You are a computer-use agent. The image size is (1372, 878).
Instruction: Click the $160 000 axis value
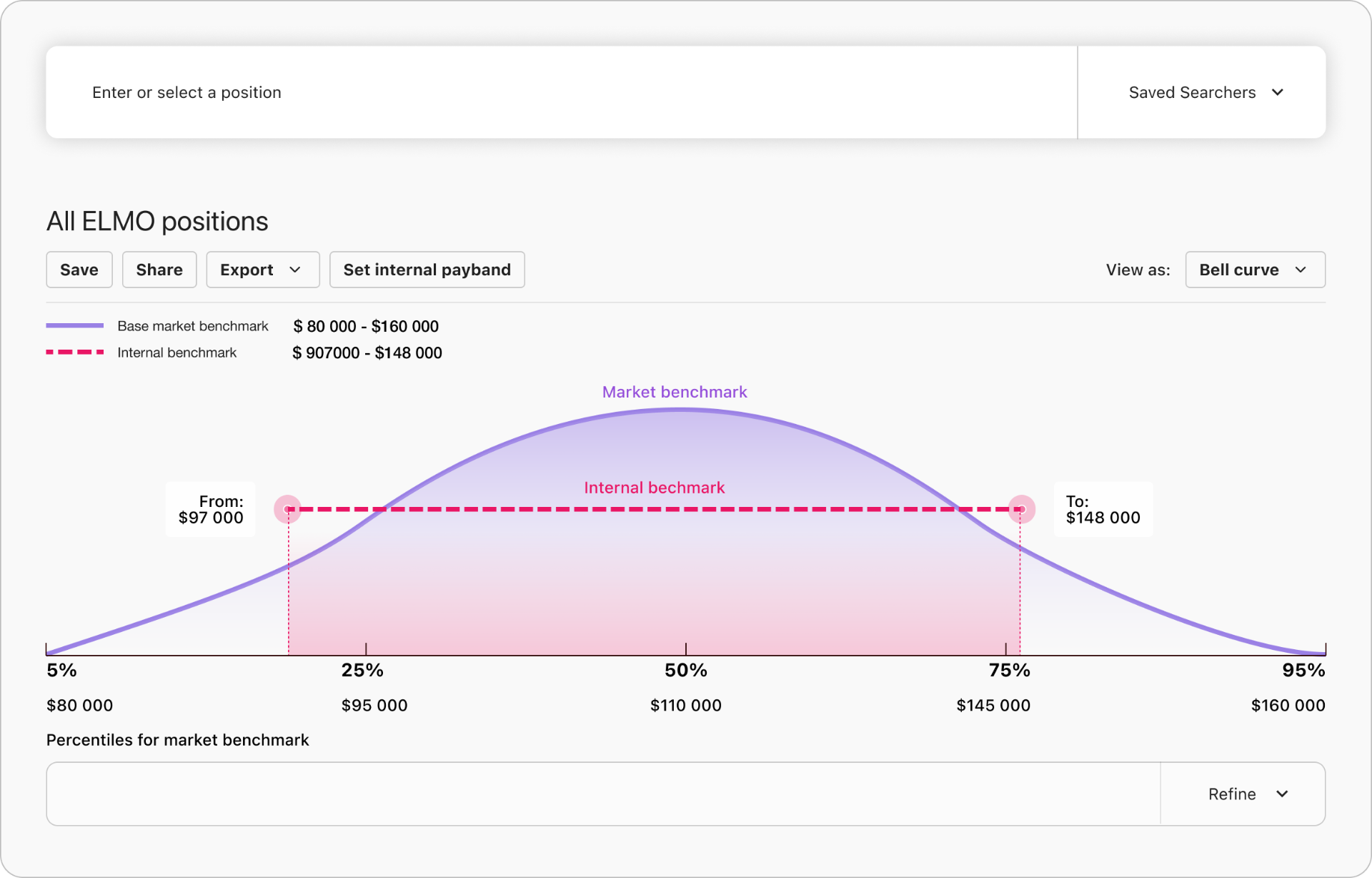click(x=1288, y=705)
